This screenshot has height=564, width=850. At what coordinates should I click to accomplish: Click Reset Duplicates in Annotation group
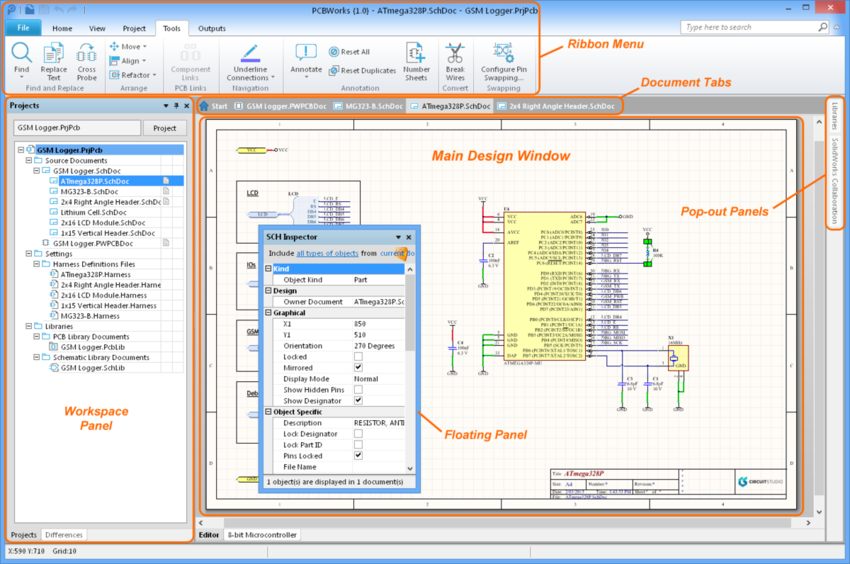click(362, 70)
